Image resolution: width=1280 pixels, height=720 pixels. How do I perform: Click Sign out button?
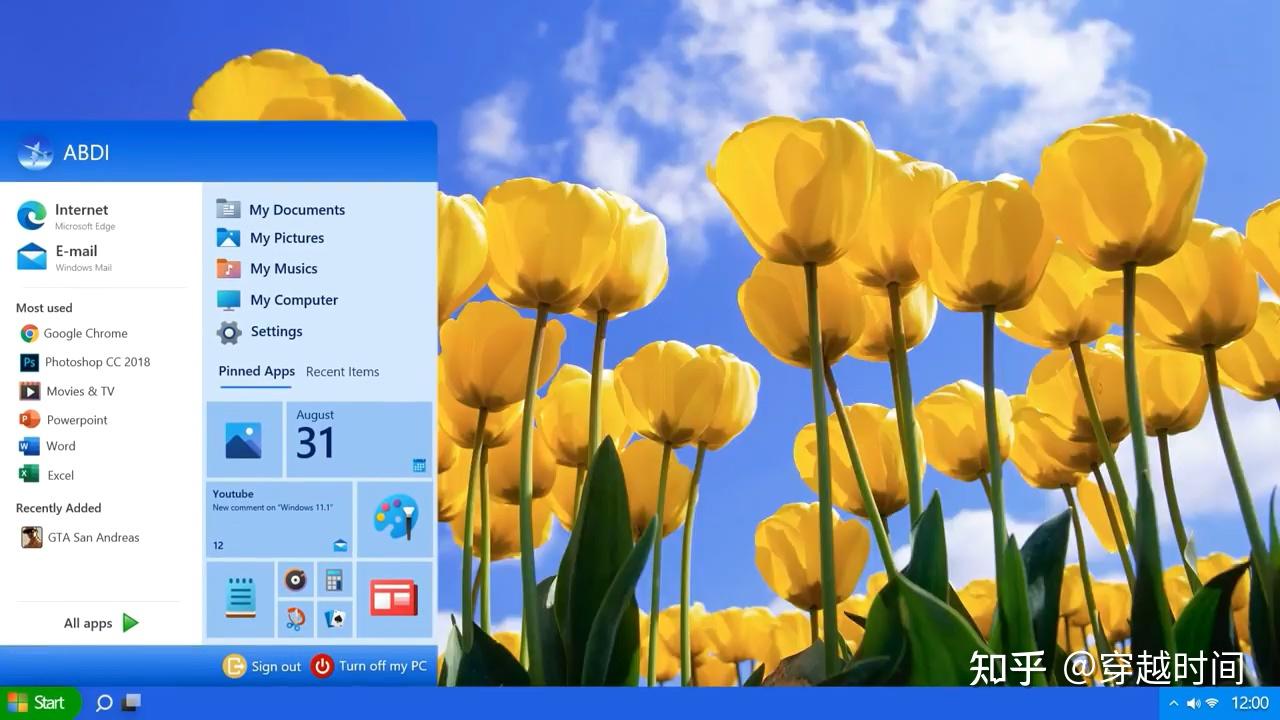[262, 666]
